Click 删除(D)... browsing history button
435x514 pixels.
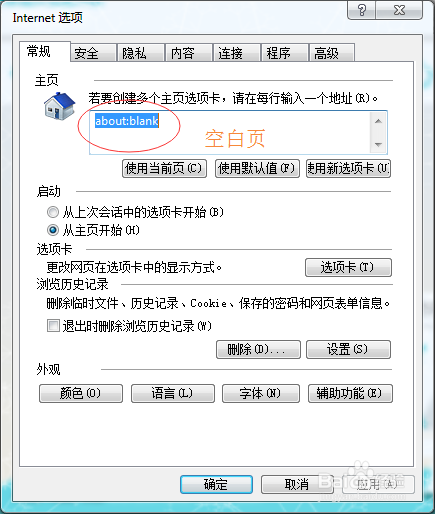(x=258, y=349)
